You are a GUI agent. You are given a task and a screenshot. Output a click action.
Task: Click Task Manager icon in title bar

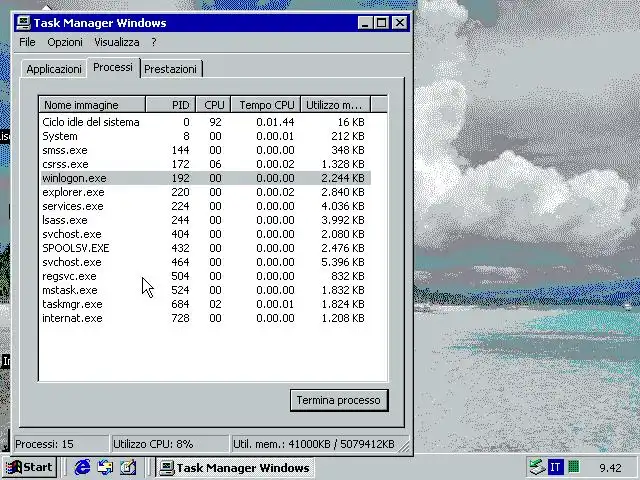24,23
